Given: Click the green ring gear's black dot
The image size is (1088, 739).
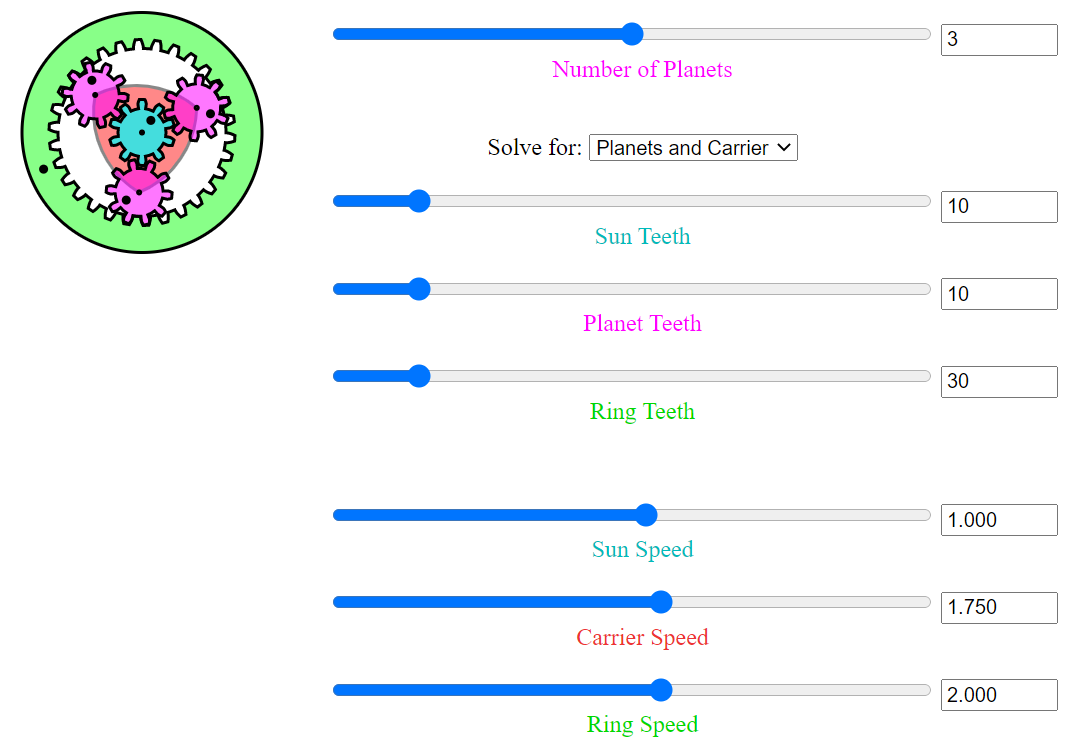Looking at the screenshot, I should coord(43,169).
